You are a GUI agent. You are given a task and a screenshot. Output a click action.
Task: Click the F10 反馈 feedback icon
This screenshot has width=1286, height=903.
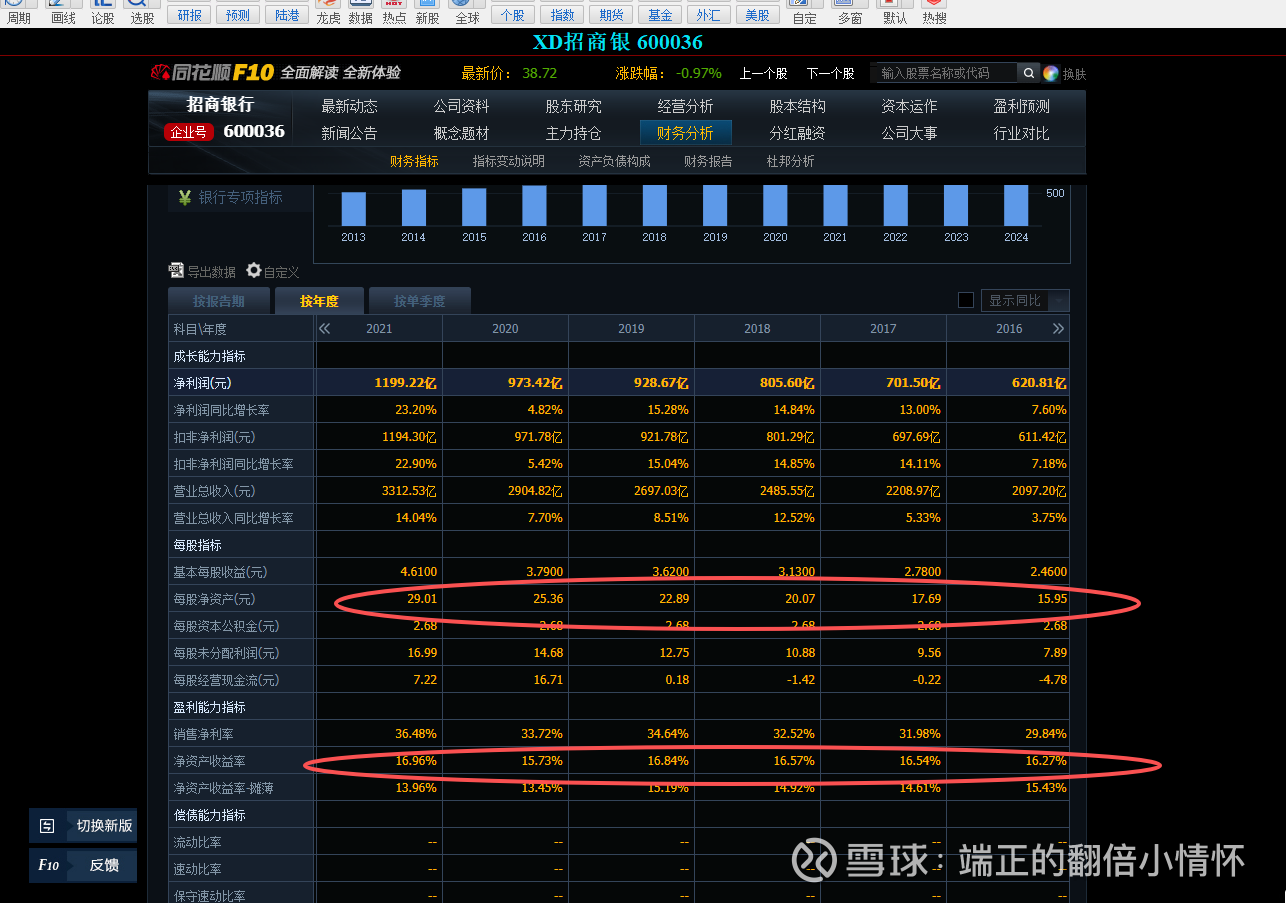tap(49, 866)
